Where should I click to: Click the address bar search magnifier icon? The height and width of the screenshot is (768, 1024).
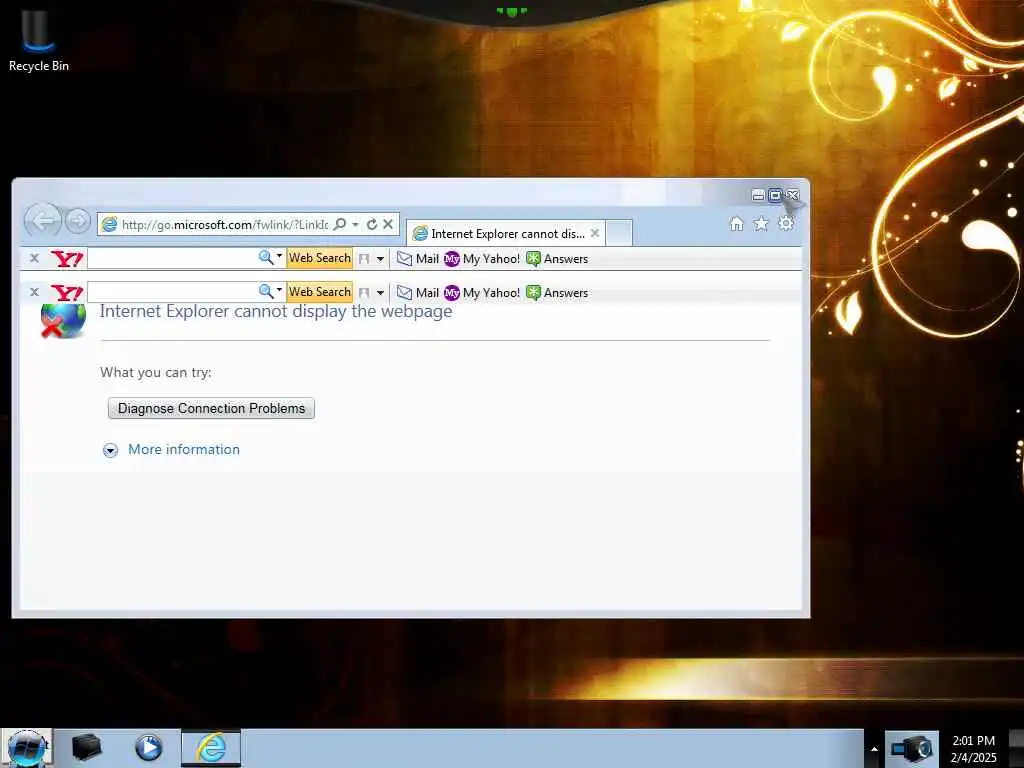[340, 224]
